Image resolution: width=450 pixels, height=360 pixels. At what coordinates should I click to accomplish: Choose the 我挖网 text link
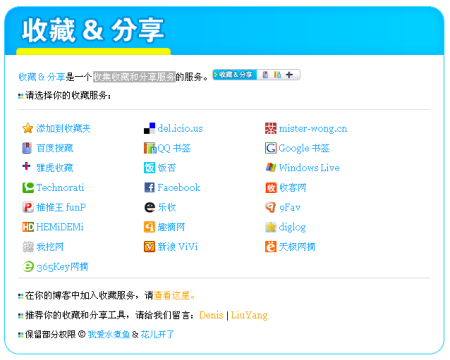pyautogui.click(x=50, y=247)
